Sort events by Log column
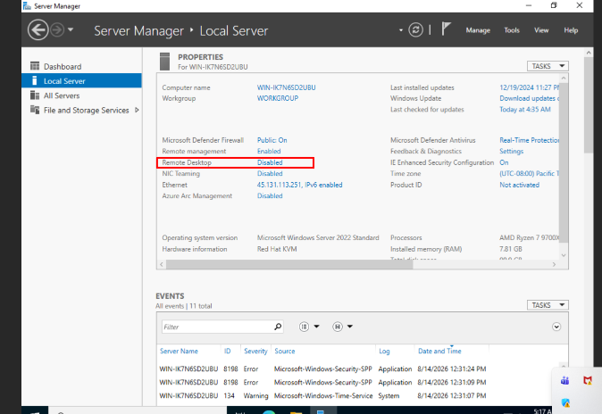The width and height of the screenshot is (602, 414). (384, 351)
